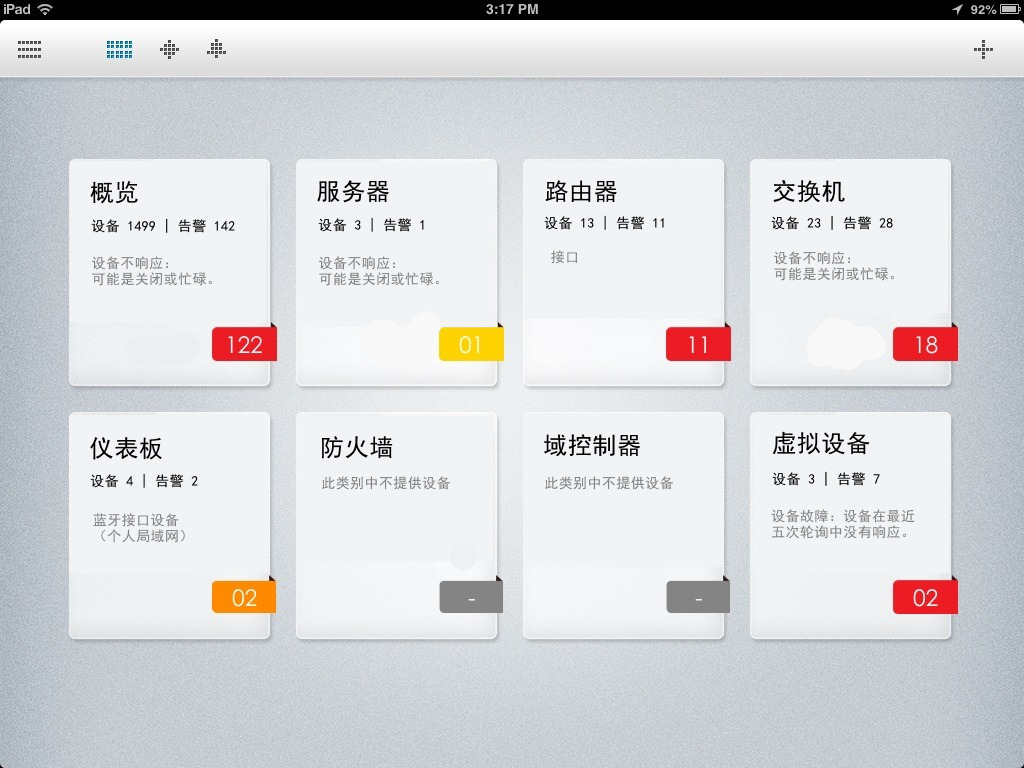Open the 域控制器 card
The image size is (1024, 768).
[x=623, y=525]
